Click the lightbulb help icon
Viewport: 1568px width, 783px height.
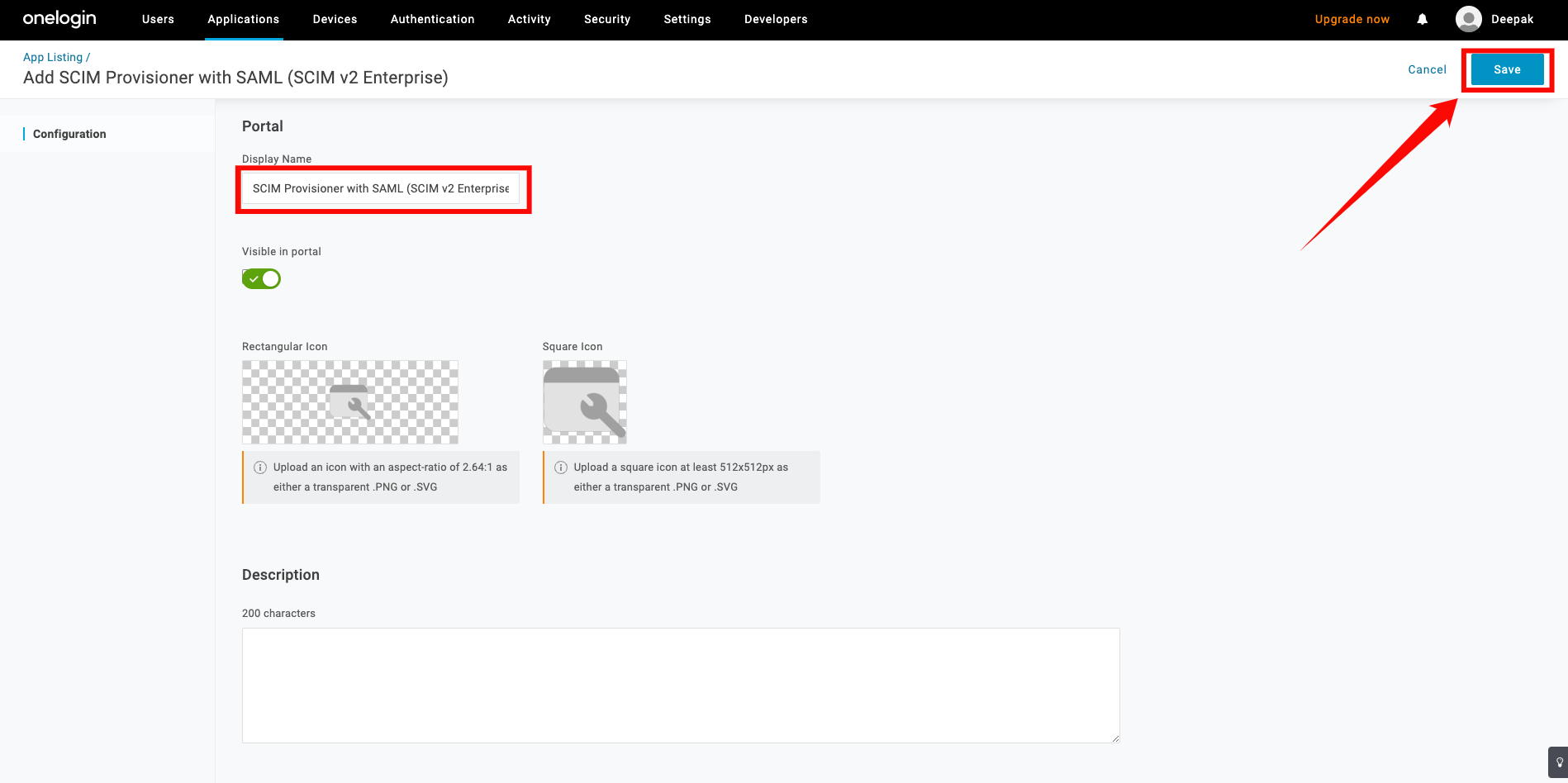(x=1559, y=762)
